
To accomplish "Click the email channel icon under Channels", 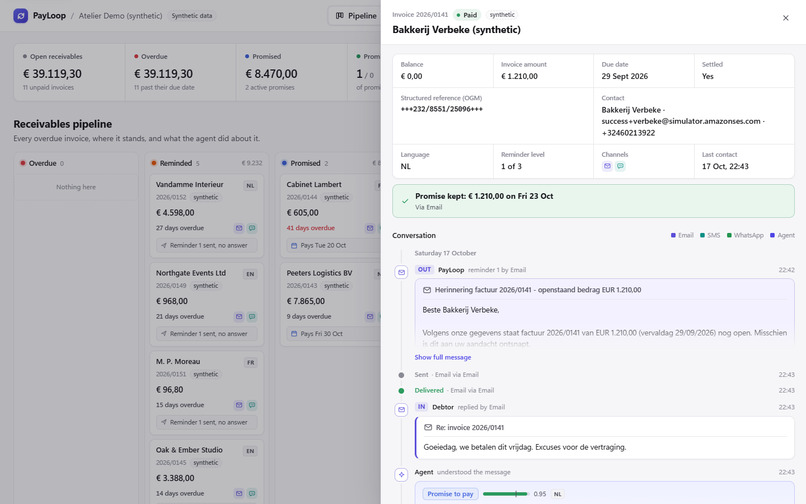I will point(607,166).
